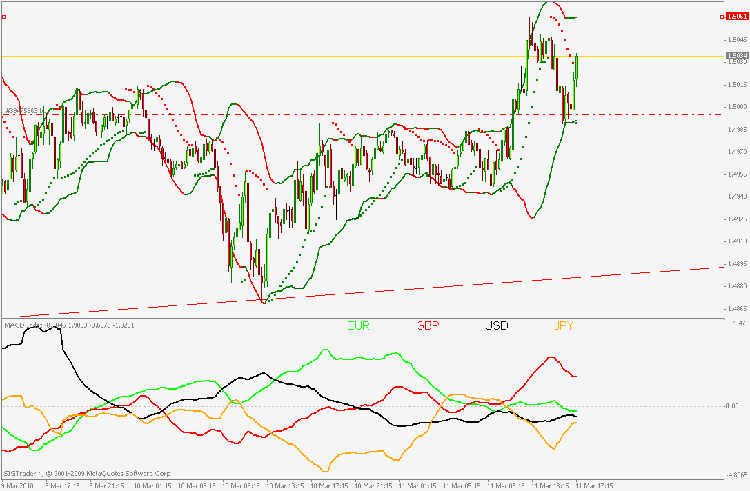Viewport: 750px width, 491px height.
Task: Click the 0.00 level label in the indicator panel
Action: 732,405
